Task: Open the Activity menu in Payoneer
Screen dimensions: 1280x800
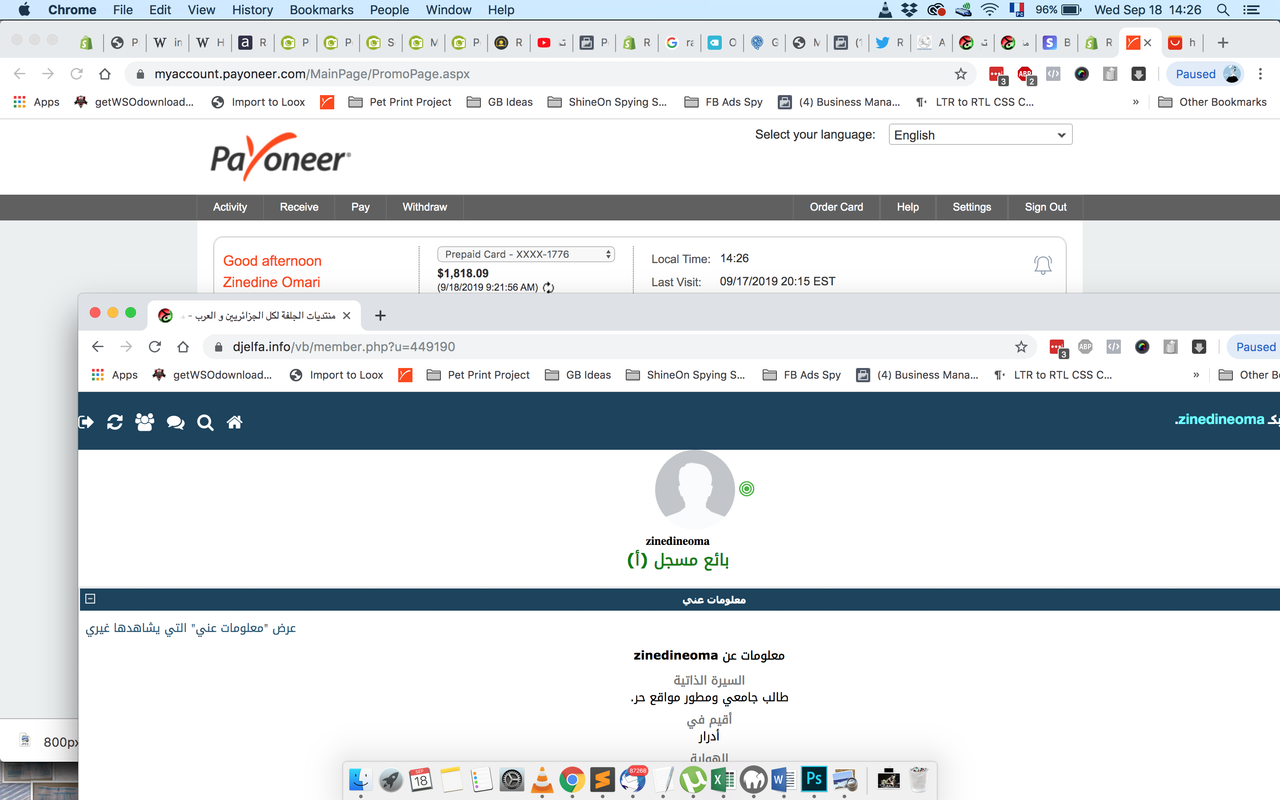Action: 230,207
